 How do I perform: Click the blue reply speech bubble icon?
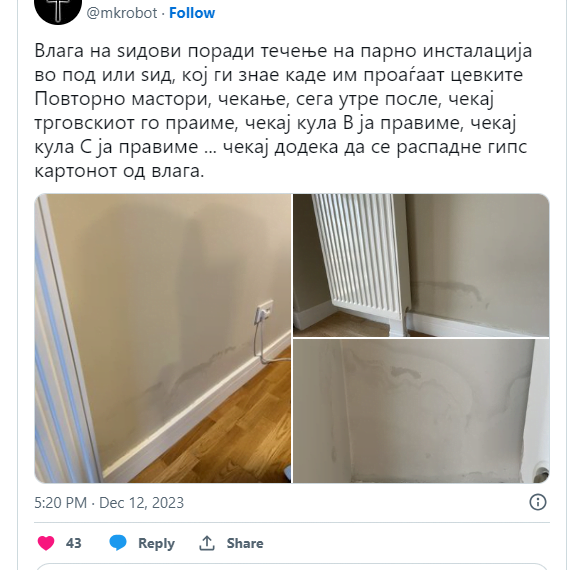(x=118, y=543)
